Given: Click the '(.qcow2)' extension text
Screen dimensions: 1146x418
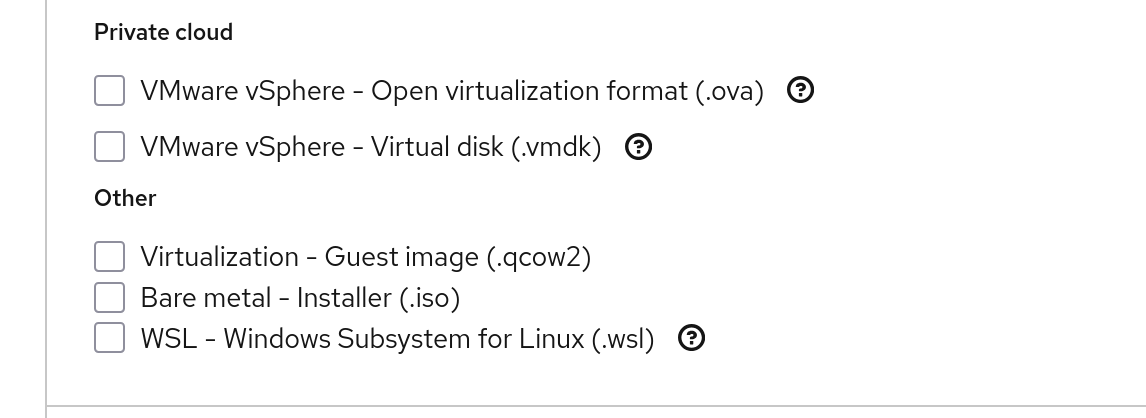Looking at the screenshot, I should tap(538, 257).
